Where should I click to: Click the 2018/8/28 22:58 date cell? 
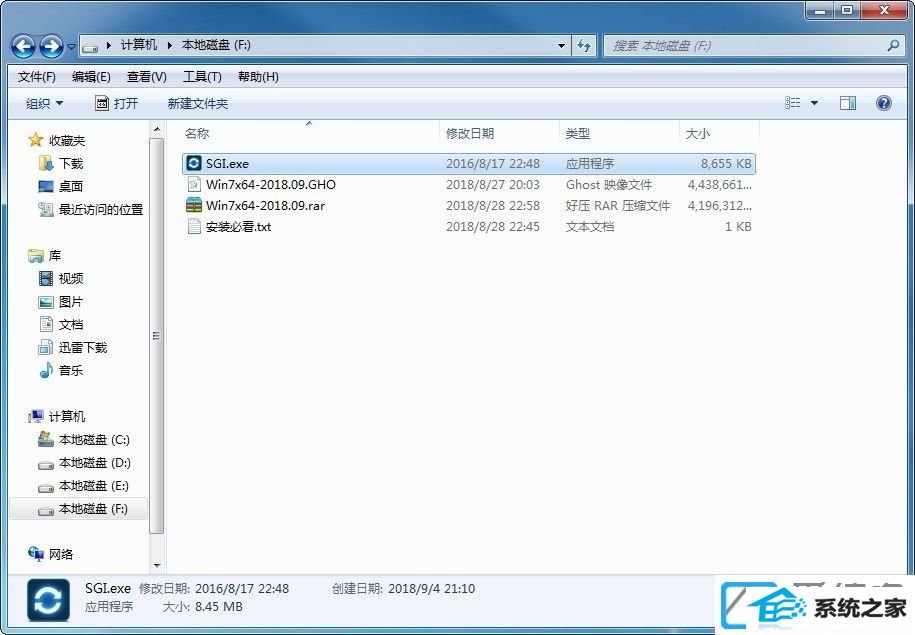(x=493, y=205)
